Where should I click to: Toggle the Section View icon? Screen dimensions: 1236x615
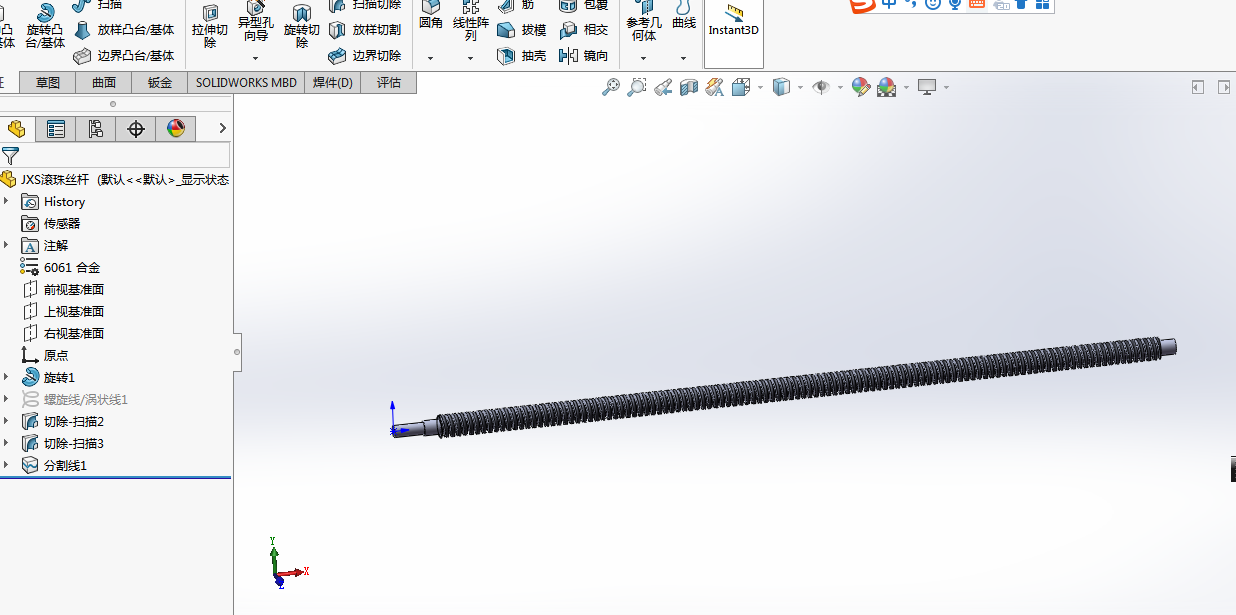click(688, 88)
